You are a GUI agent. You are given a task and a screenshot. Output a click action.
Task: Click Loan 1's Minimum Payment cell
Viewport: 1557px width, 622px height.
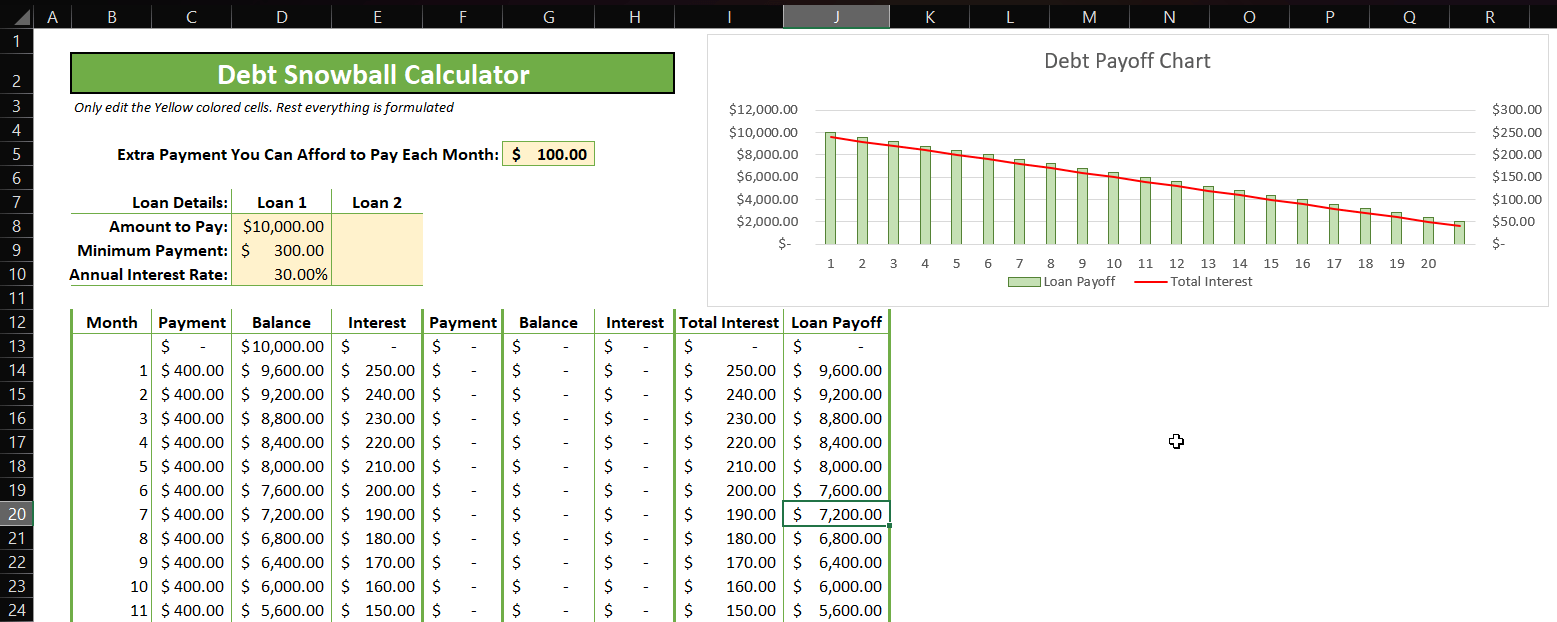click(282, 250)
